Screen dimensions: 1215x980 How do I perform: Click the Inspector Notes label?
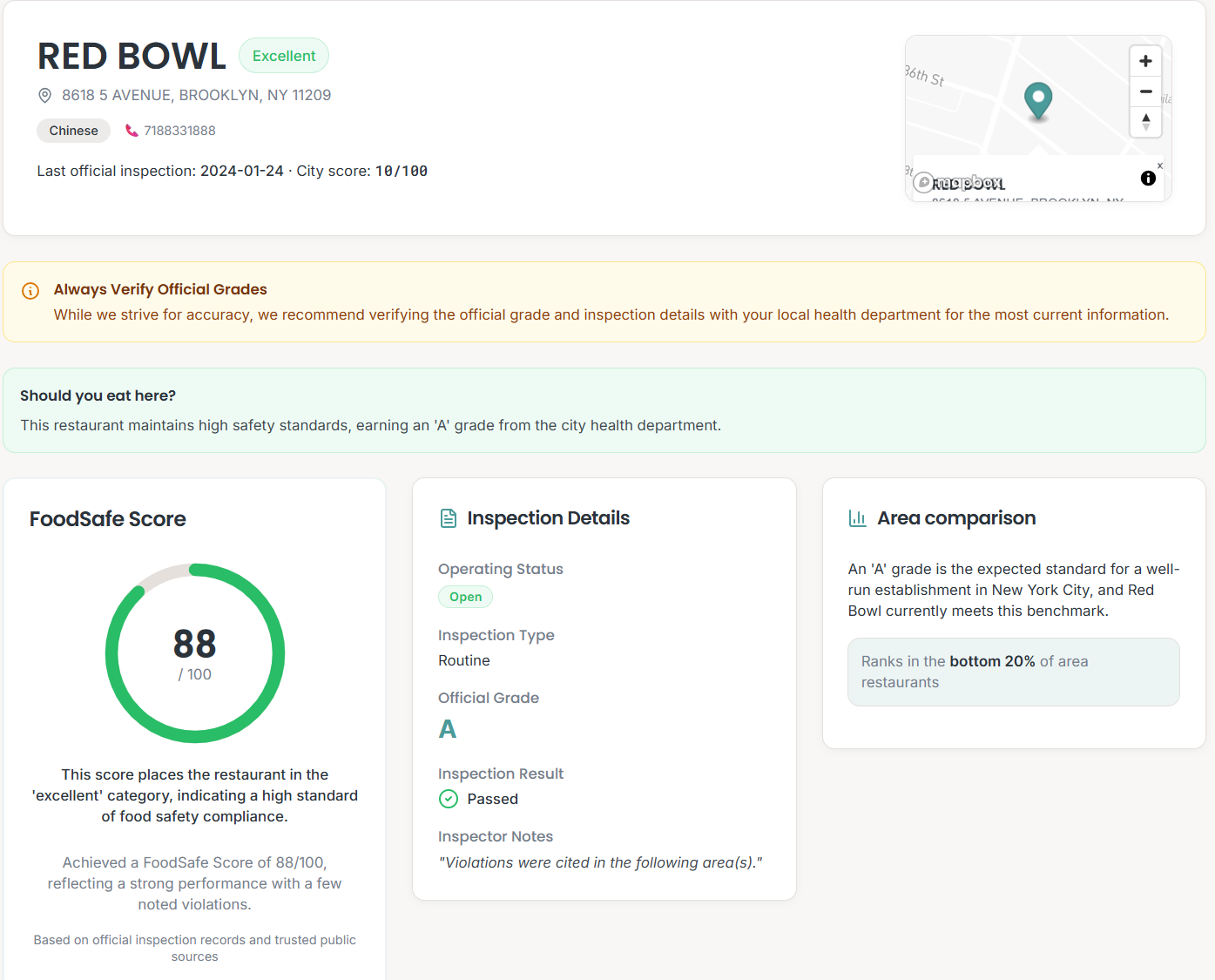tap(496, 836)
